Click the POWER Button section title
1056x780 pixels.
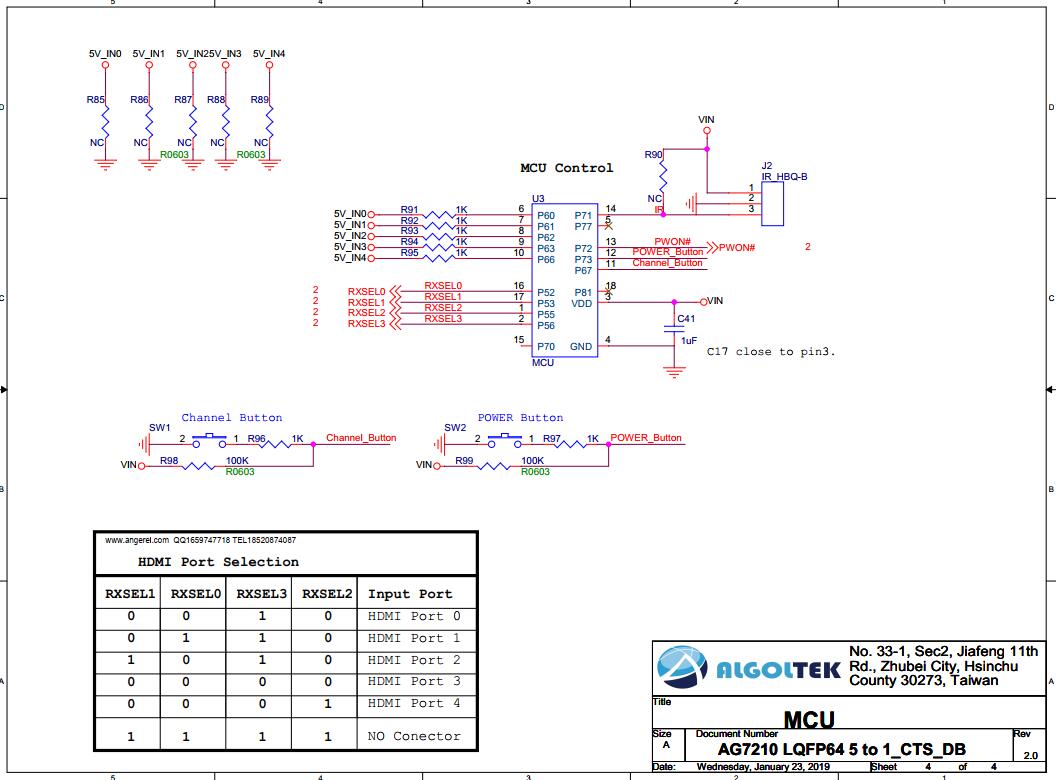click(521, 418)
